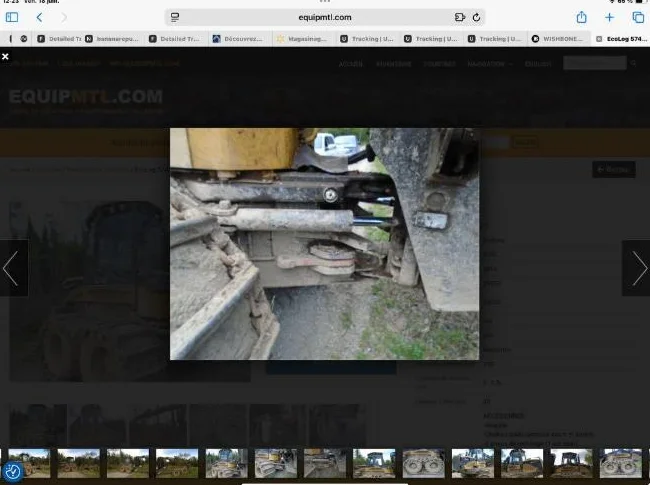The image size is (650, 485).
Task: Open the extensions icon in the address bar
Action: click(460, 17)
